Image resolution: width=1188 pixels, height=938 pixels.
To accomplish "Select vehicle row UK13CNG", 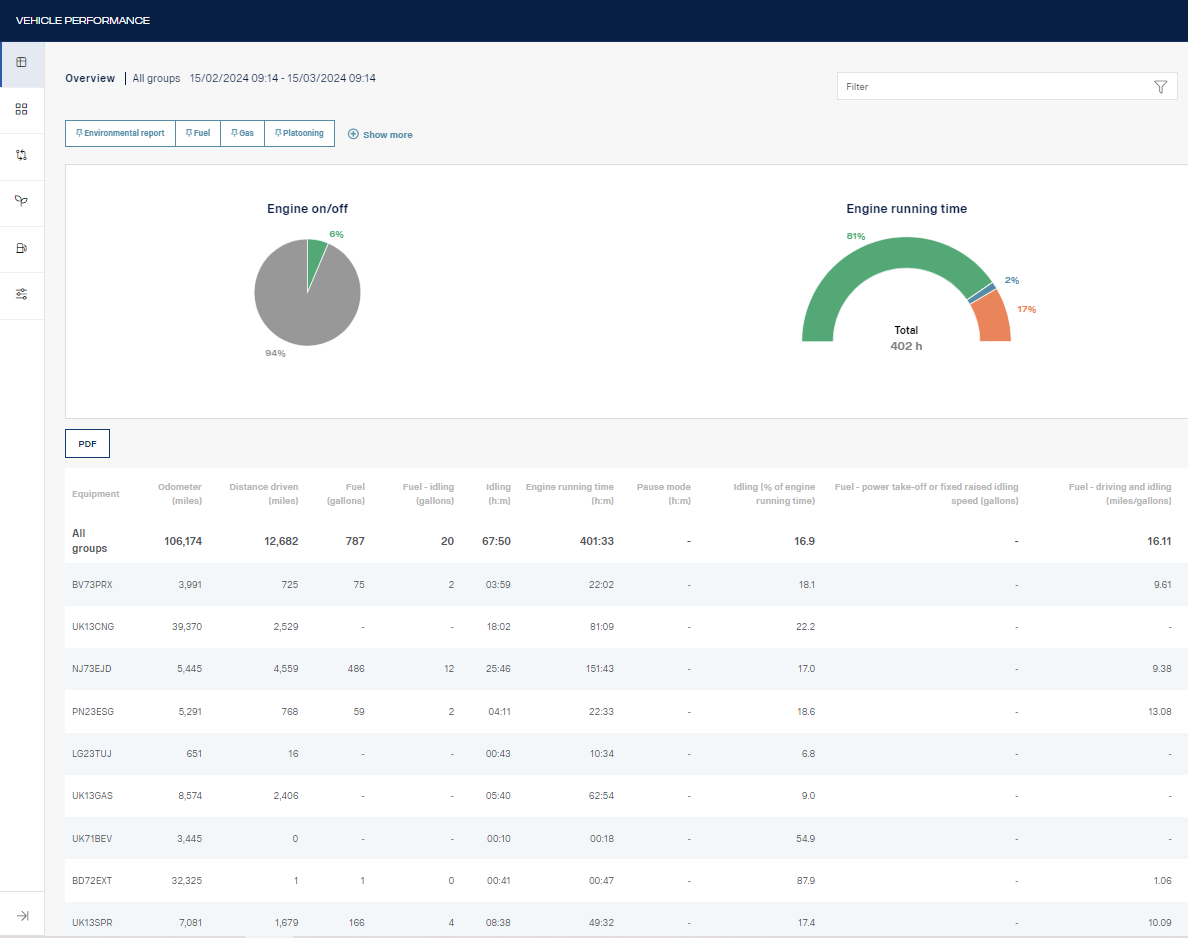I will (x=626, y=627).
